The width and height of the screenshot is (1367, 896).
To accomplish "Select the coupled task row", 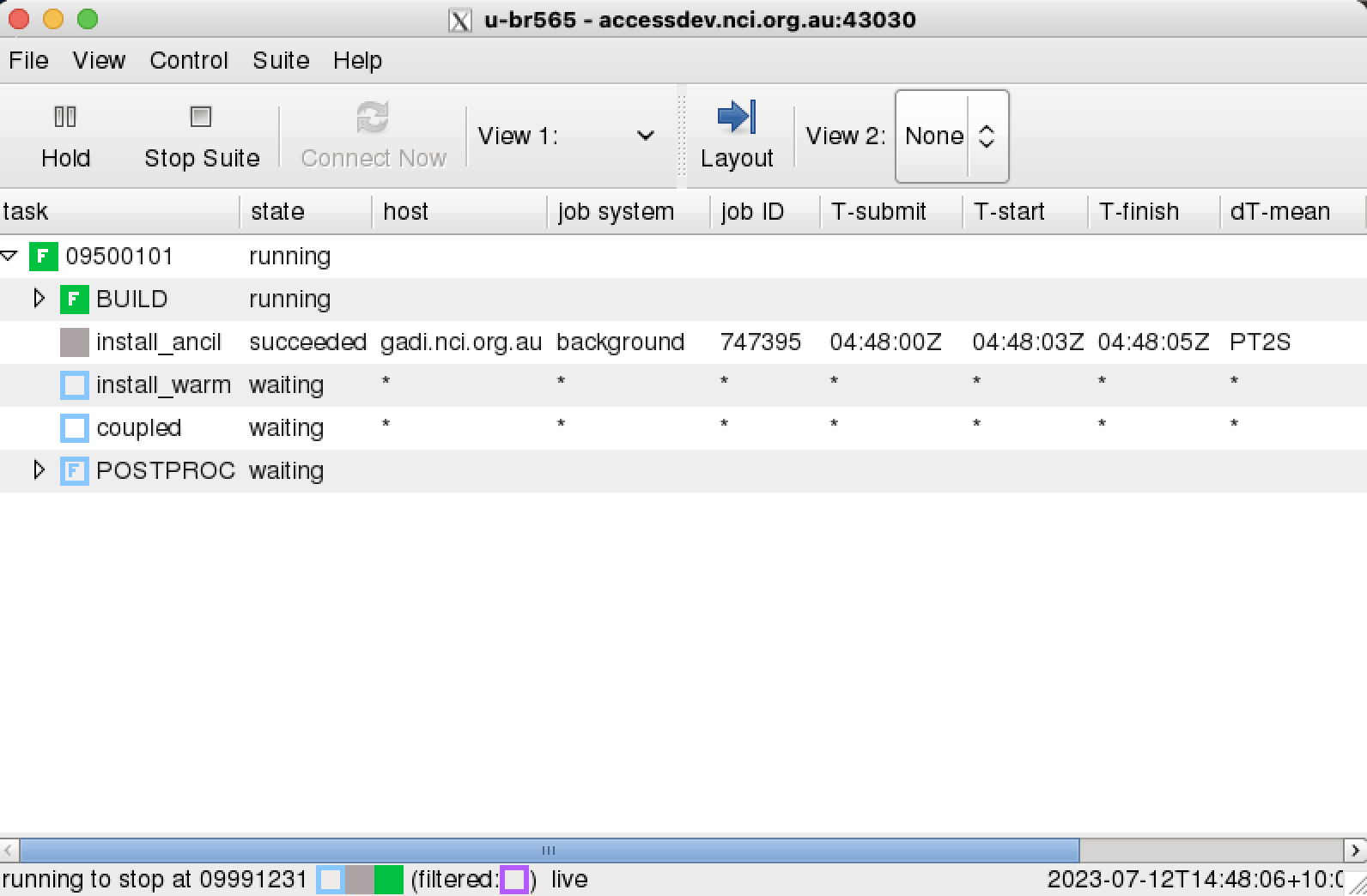I will coord(683,427).
